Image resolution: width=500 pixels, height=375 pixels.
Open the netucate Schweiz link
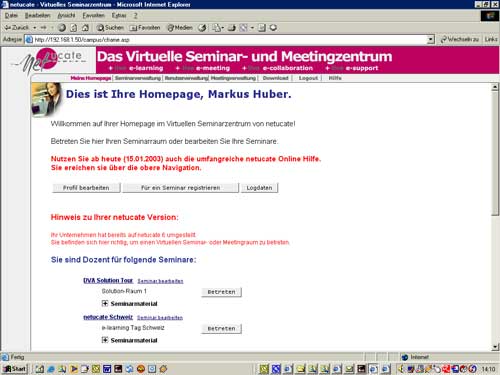coord(108,317)
